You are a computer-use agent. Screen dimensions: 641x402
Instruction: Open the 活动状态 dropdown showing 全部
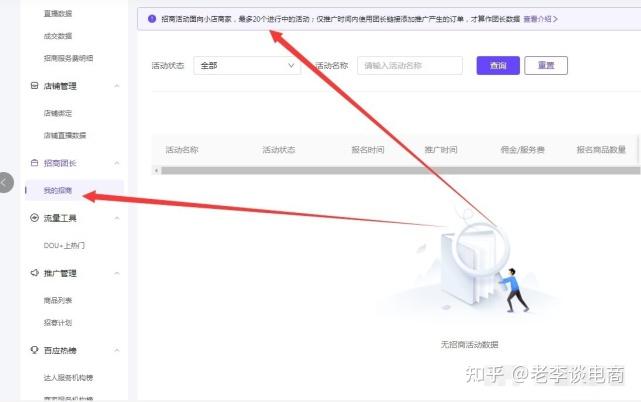pyautogui.click(x=247, y=65)
